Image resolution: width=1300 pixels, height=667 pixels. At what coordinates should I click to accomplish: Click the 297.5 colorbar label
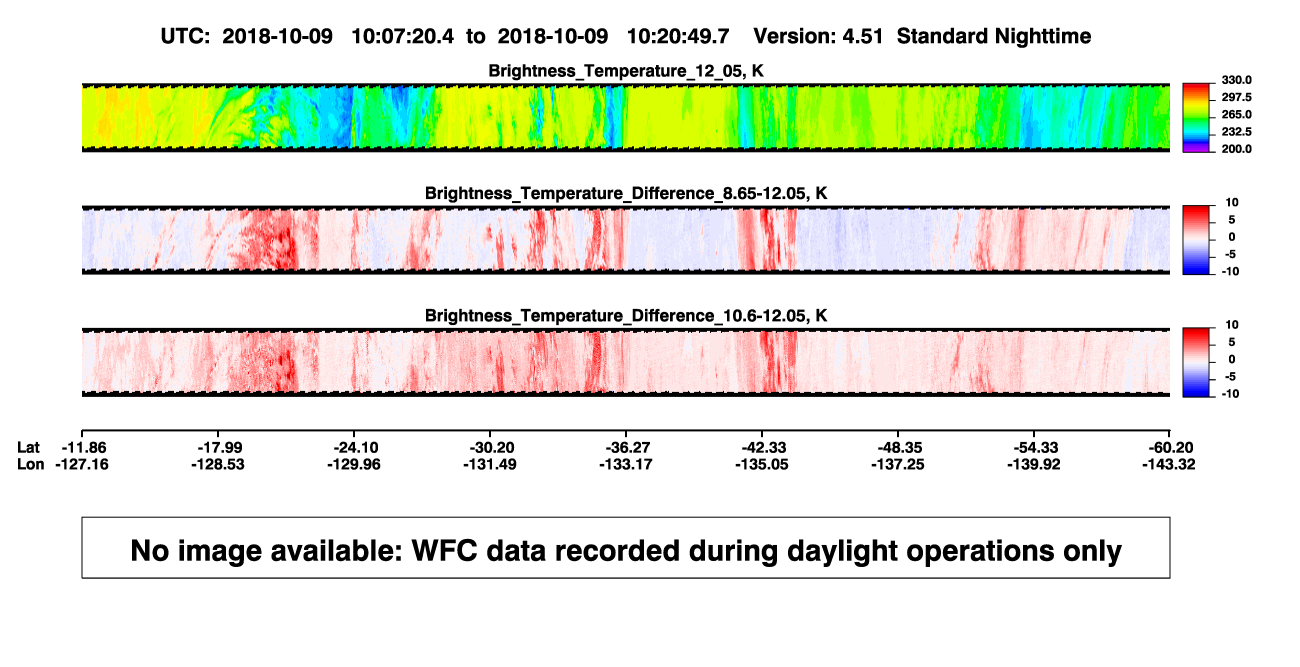coord(1237,97)
